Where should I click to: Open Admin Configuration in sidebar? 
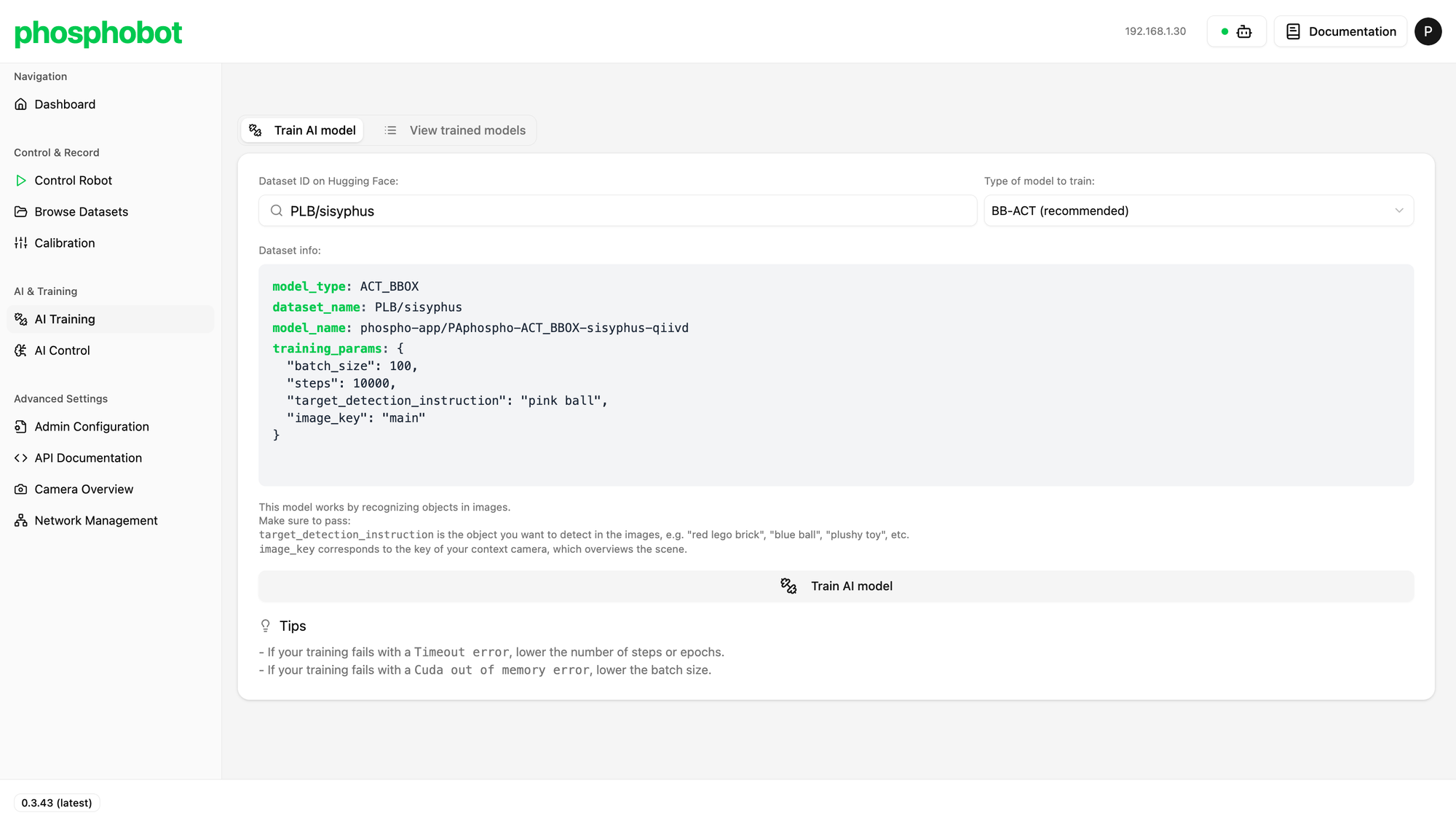92,427
